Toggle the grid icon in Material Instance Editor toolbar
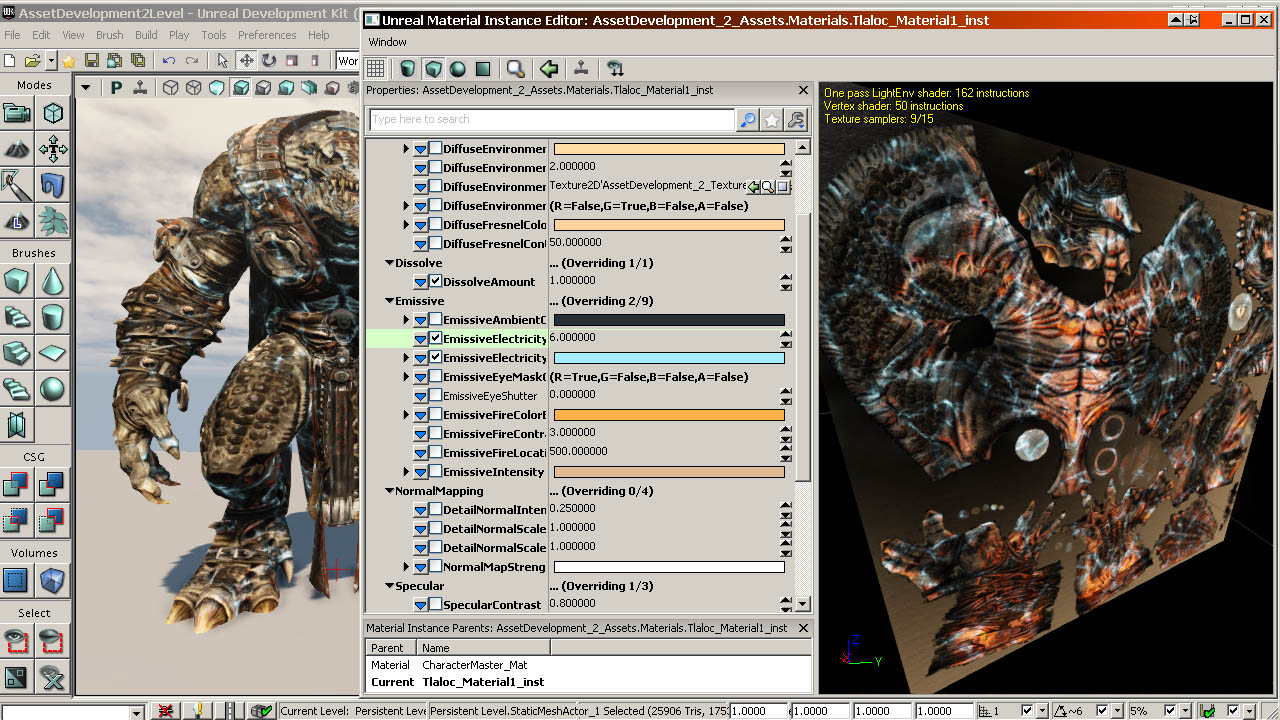 (x=375, y=69)
